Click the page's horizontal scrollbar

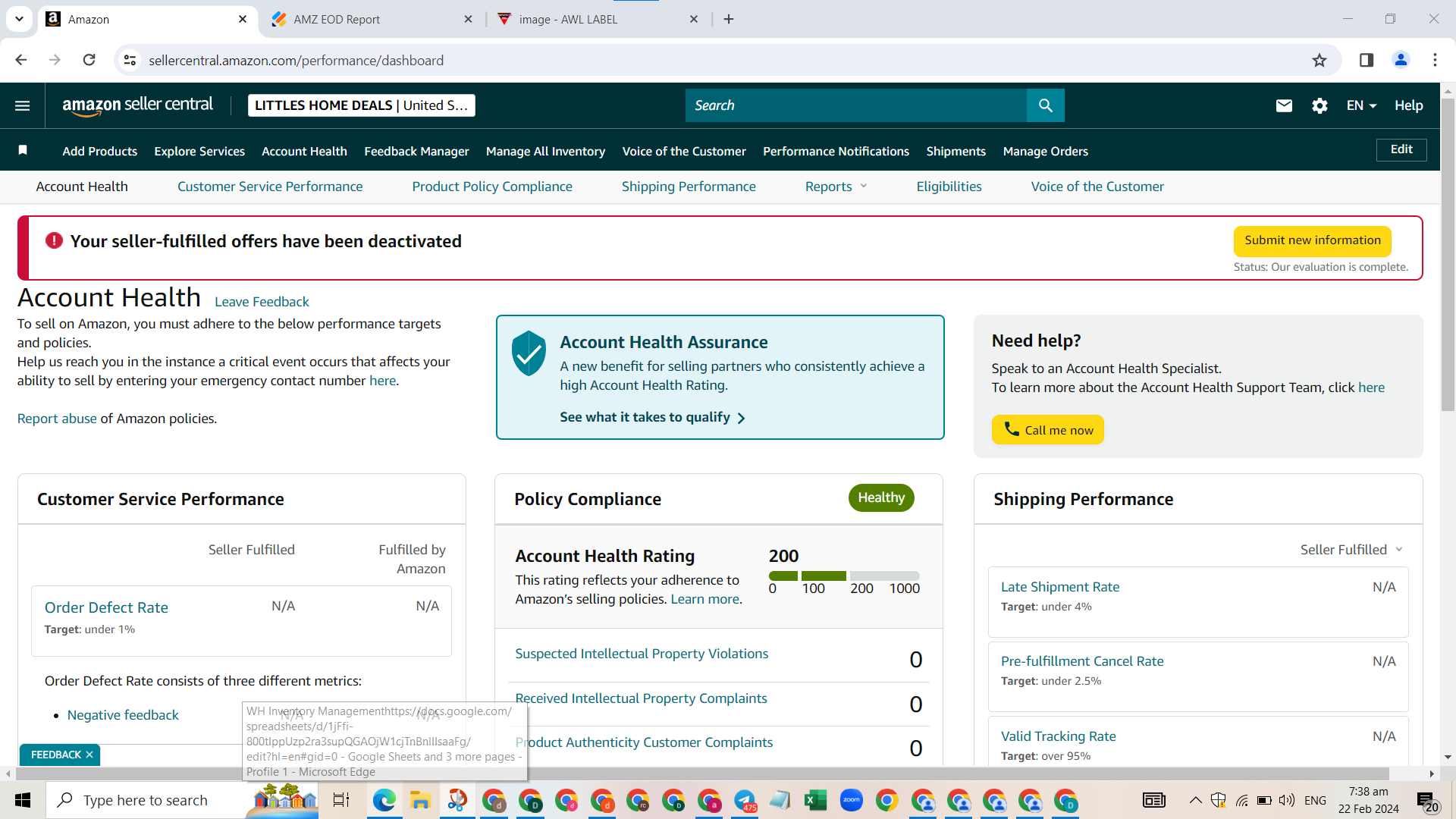click(702, 773)
